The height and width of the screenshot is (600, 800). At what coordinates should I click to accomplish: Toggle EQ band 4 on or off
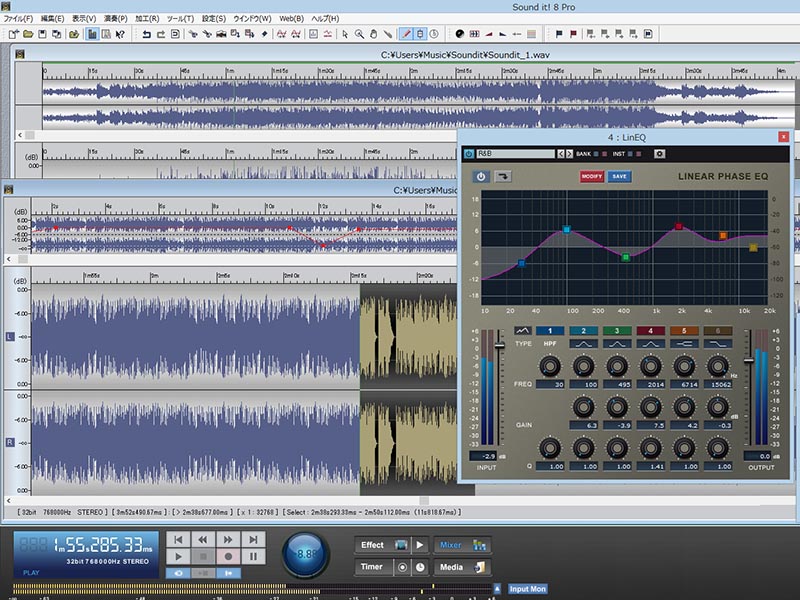click(x=651, y=331)
